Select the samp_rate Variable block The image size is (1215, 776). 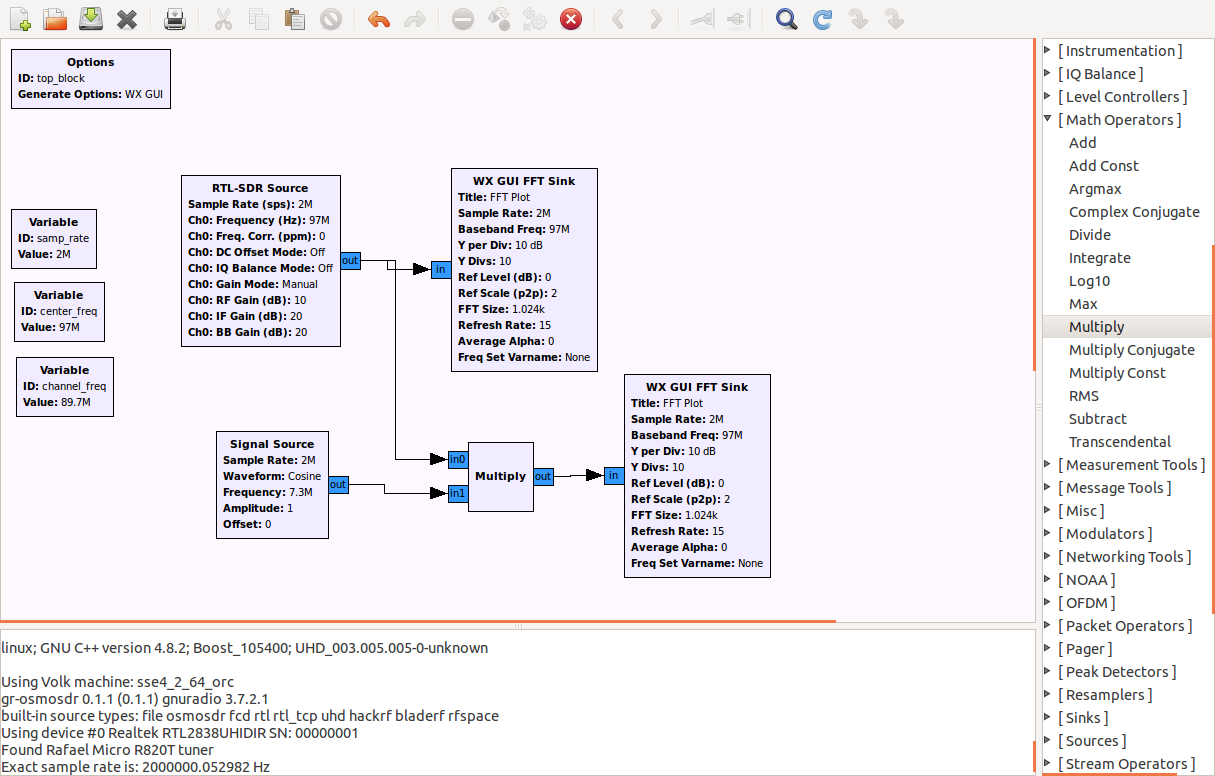[x=54, y=239]
